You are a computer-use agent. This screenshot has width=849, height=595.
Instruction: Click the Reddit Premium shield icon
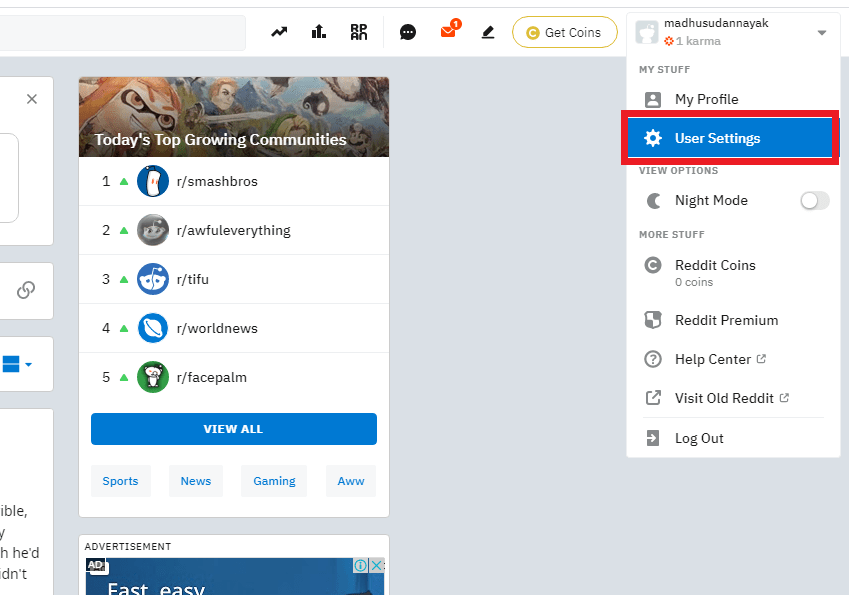pyautogui.click(x=653, y=320)
